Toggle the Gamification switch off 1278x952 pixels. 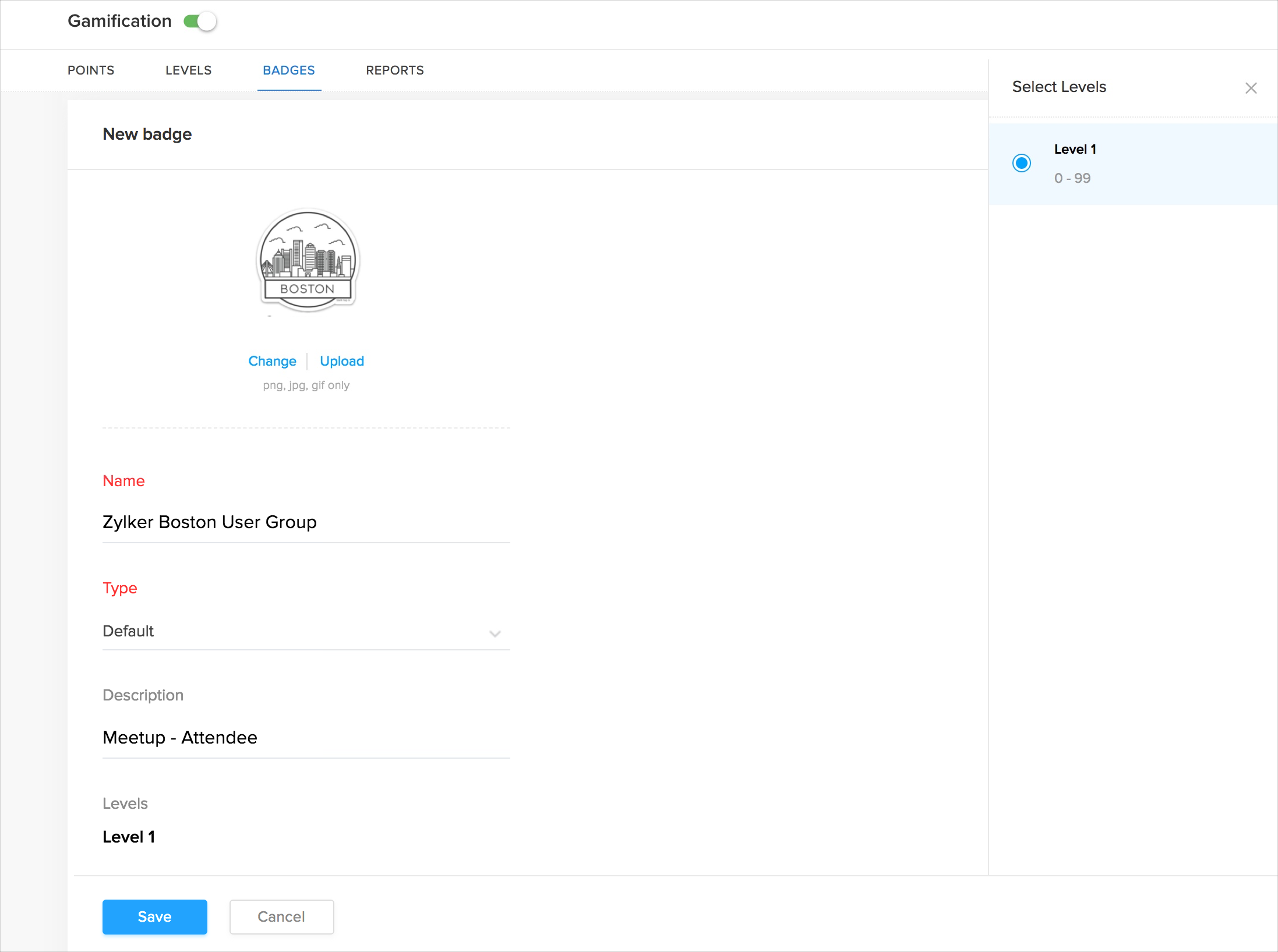(x=200, y=22)
